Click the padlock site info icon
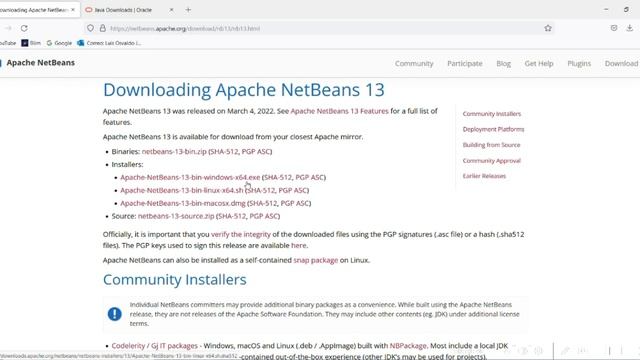 [x=102, y=28]
